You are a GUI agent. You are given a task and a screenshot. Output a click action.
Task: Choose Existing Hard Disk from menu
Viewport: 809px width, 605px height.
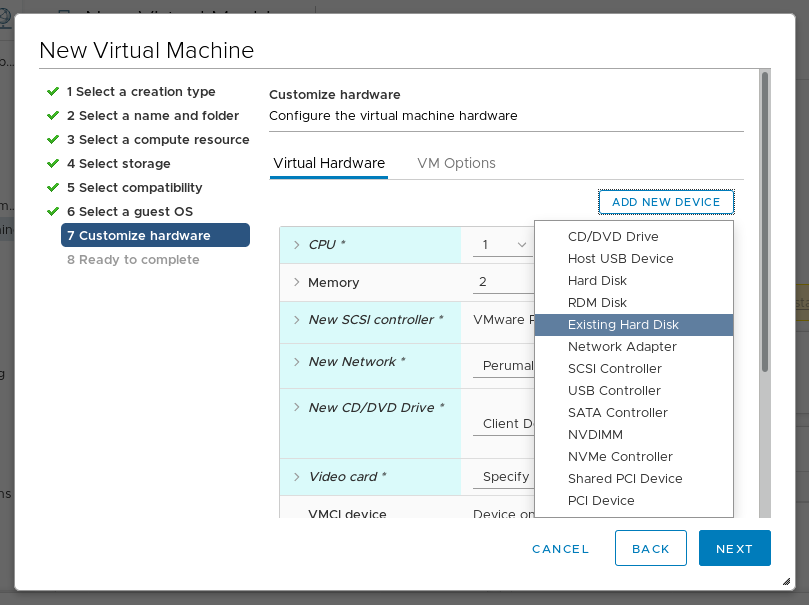pos(623,325)
